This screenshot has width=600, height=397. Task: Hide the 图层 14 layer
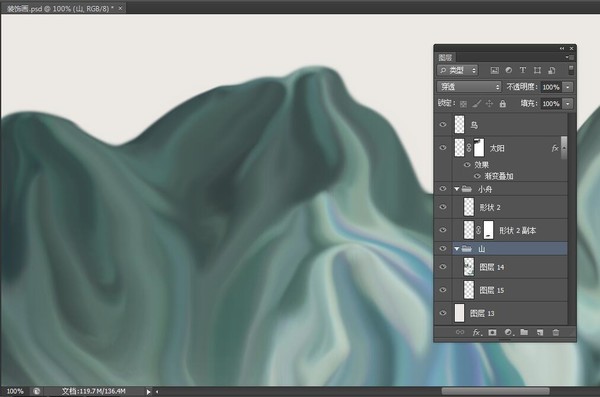[443, 267]
